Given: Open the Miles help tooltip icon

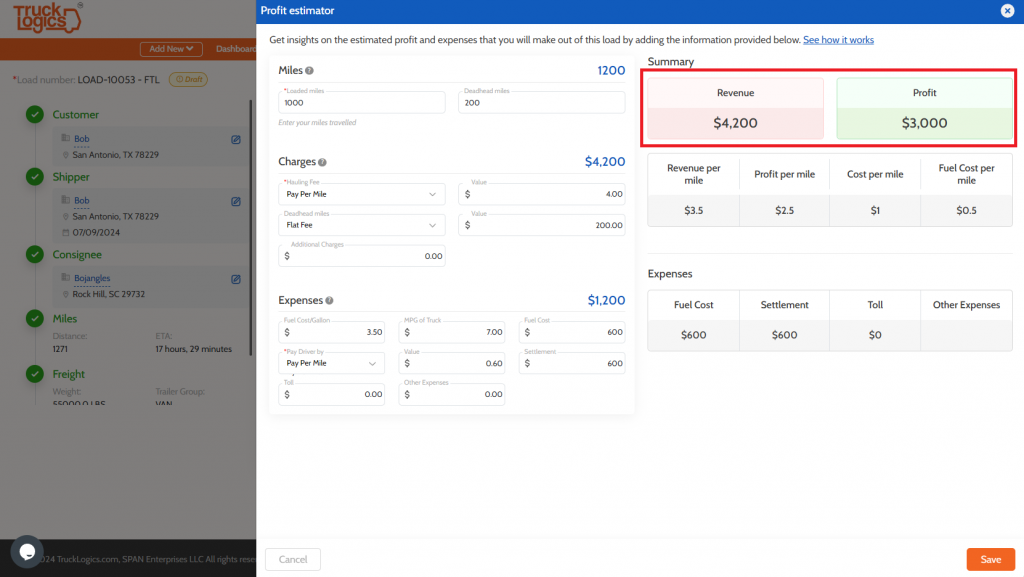Looking at the screenshot, I should click(310, 70).
